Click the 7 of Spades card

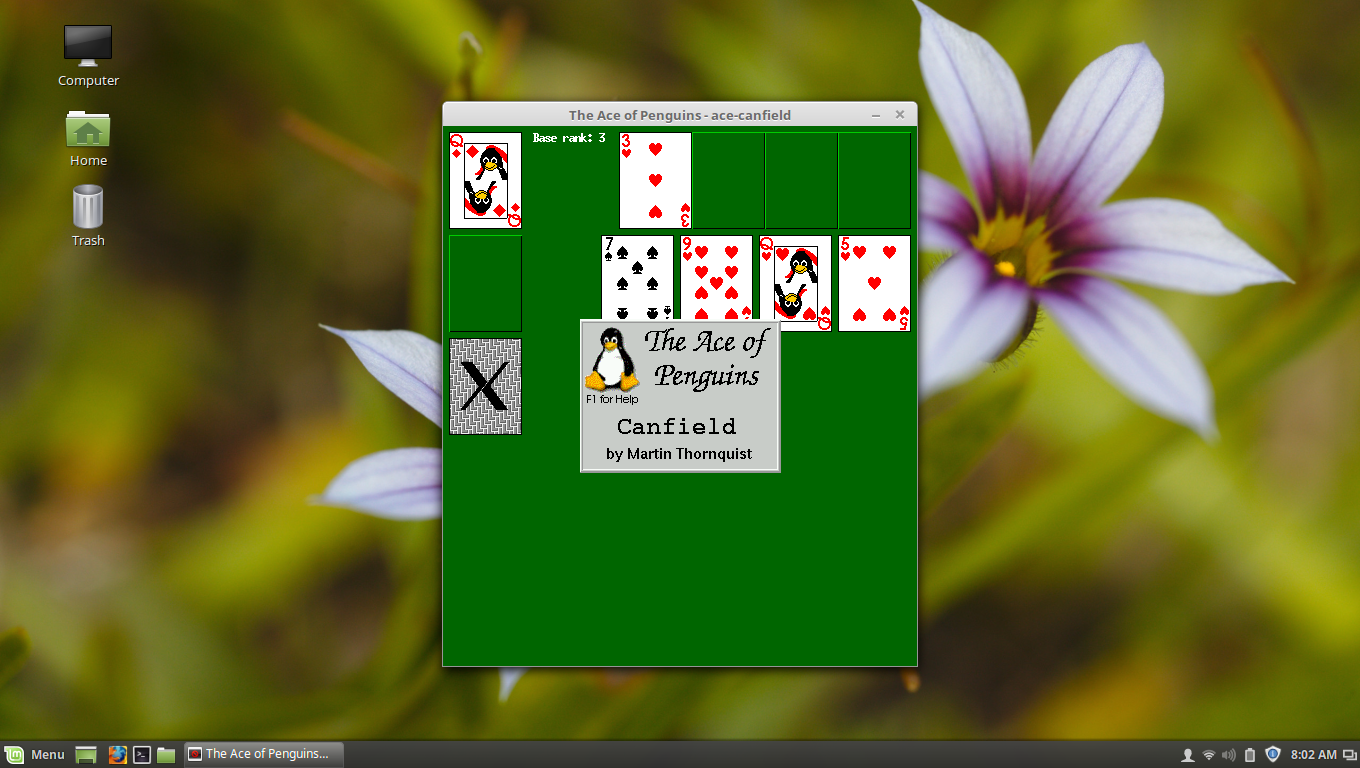click(637, 278)
